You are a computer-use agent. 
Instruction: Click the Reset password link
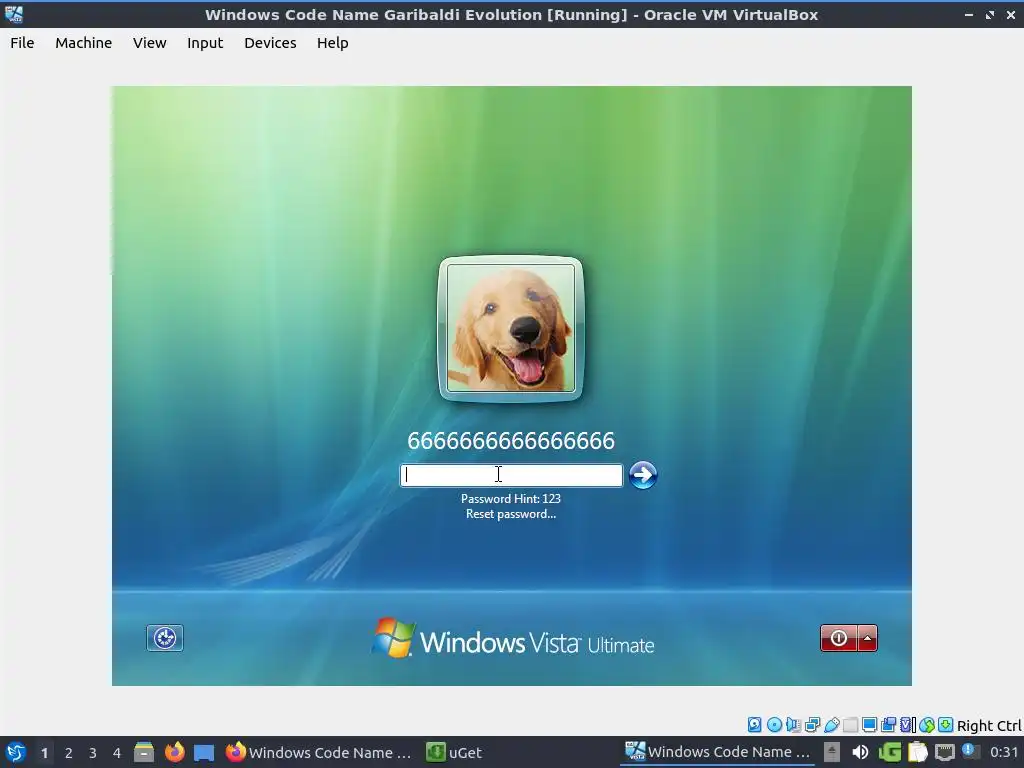pos(511,514)
